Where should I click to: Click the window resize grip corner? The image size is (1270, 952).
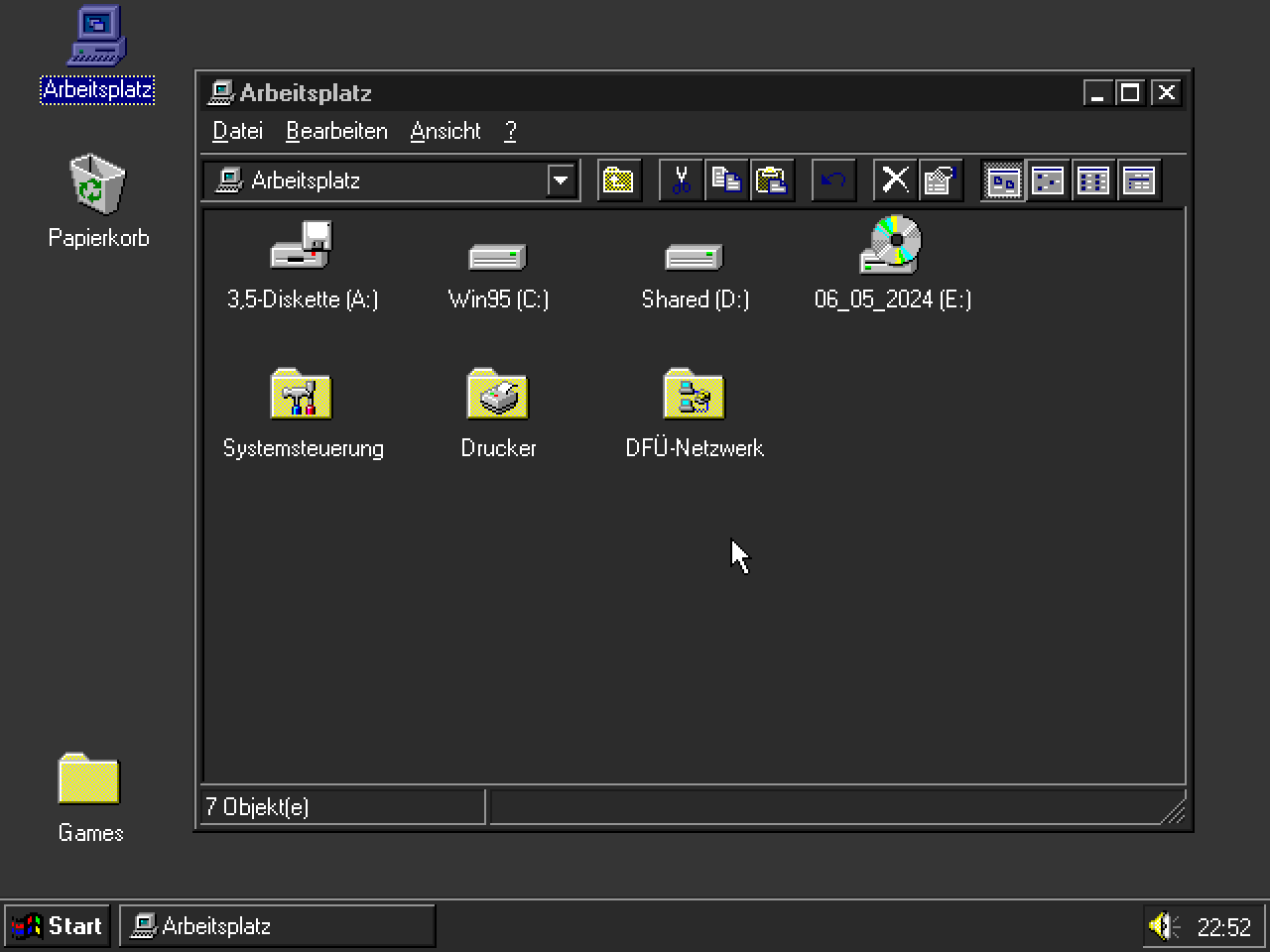pos(1174,812)
